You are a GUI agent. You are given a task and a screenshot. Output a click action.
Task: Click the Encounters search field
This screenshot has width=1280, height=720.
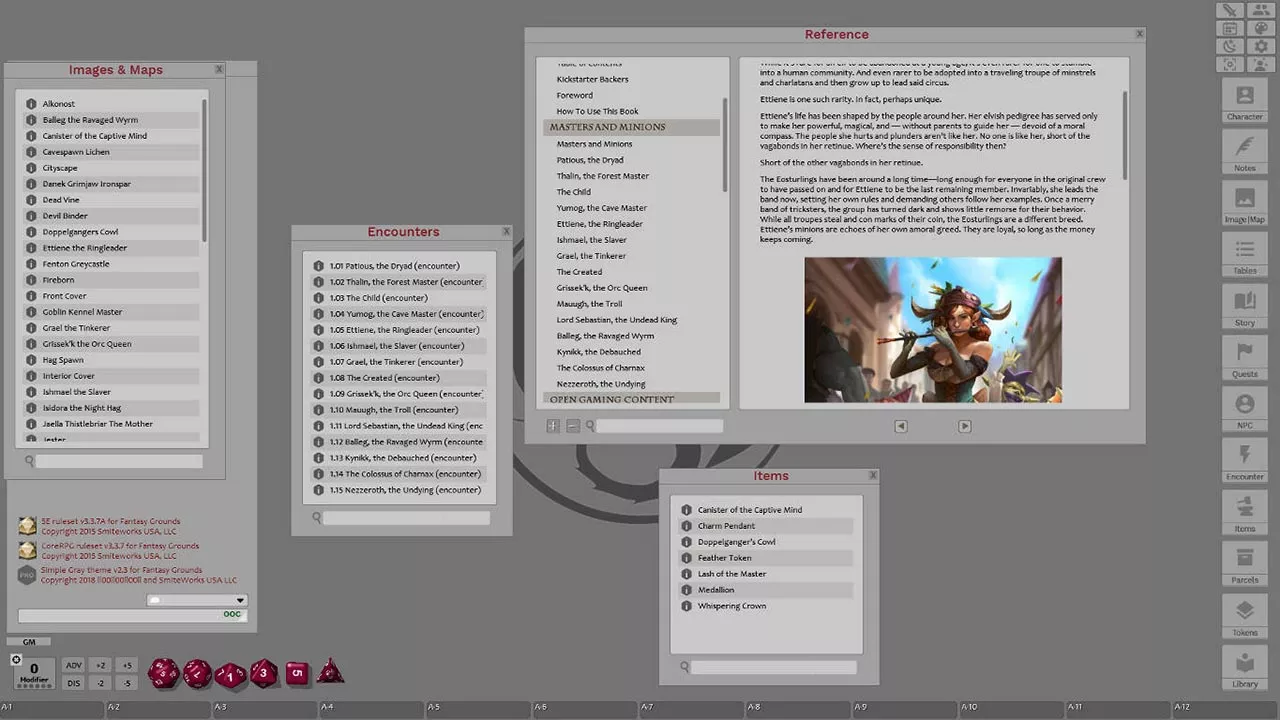[406, 518]
